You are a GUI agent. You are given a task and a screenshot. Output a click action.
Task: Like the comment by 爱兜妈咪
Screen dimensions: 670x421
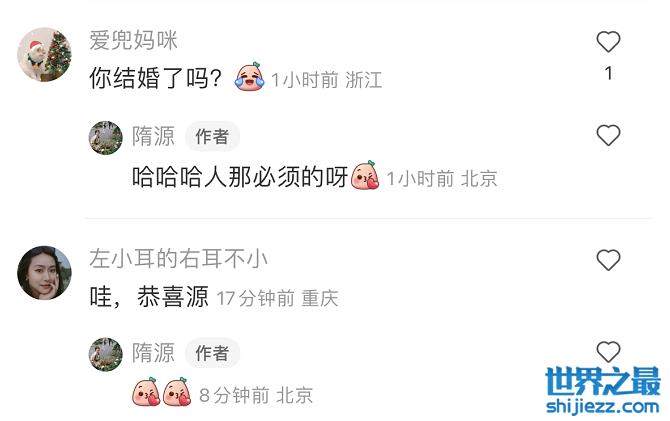608,42
